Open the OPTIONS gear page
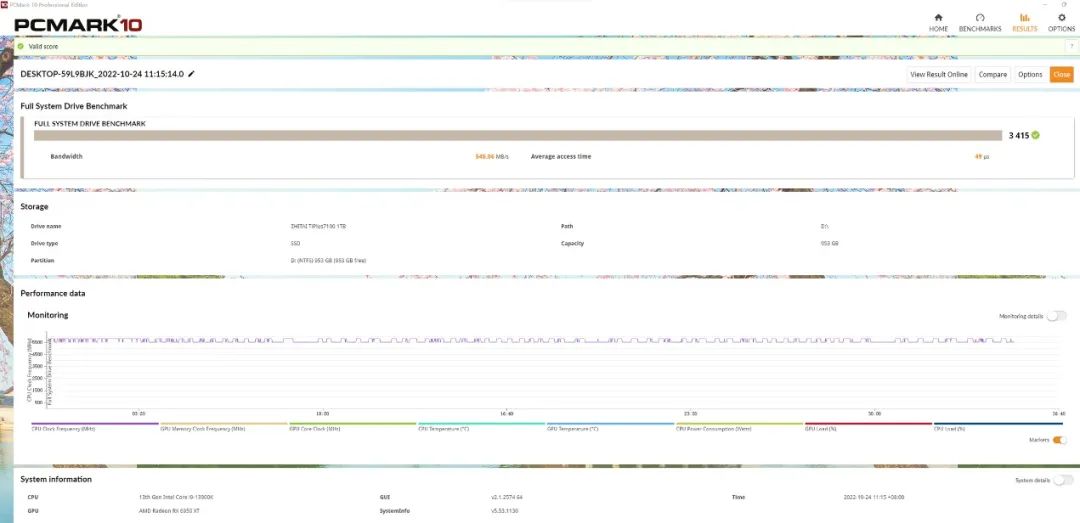 click(x=1061, y=23)
